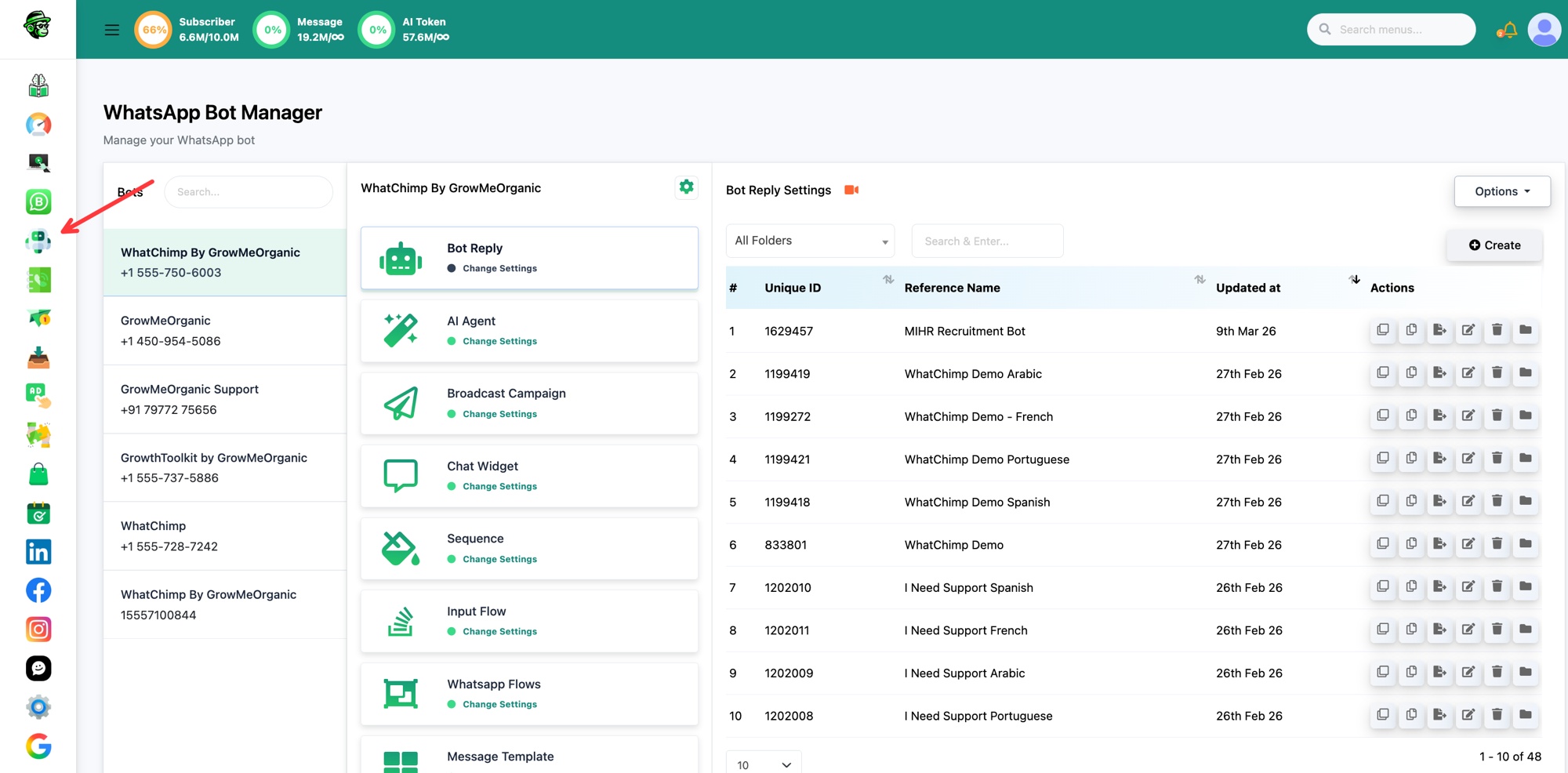Open the bot manager robot sidebar icon
Screen dimensions: 1568x773
pyautogui.click(x=38, y=241)
